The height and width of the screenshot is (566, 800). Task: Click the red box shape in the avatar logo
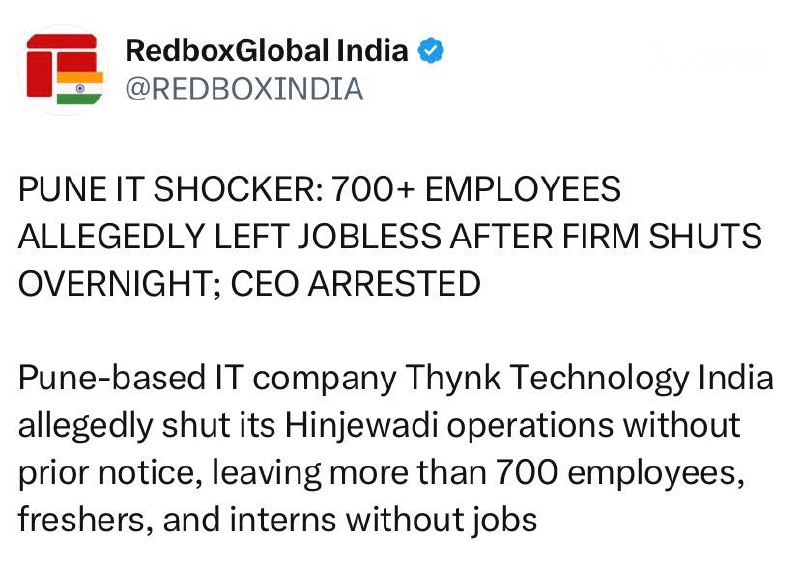click(39, 74)
